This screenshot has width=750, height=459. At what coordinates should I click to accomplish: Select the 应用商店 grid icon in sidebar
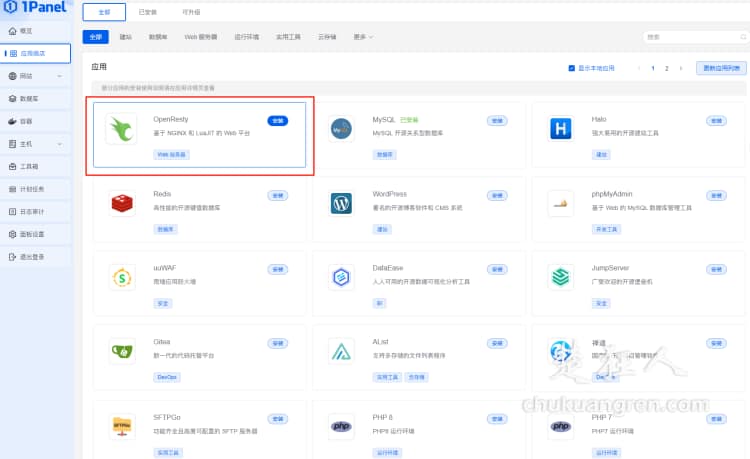(x=13, y=54)
